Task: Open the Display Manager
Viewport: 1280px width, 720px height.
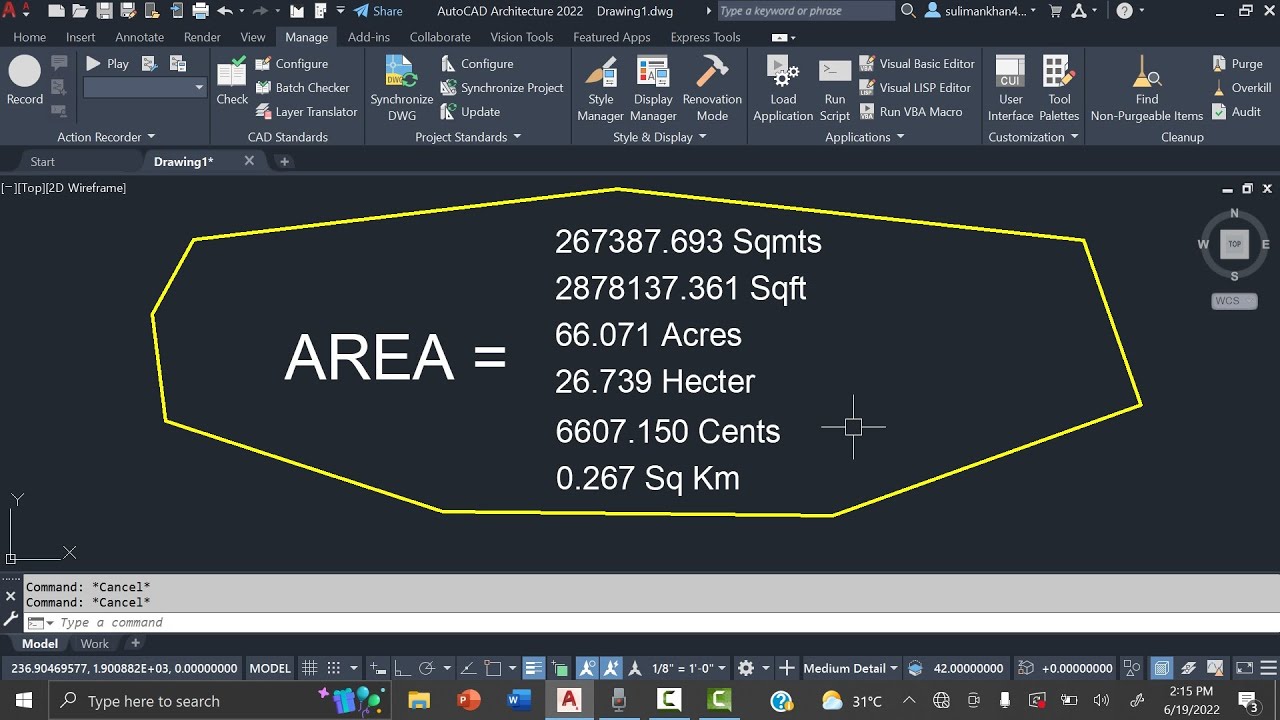Action: click(653, 88)
